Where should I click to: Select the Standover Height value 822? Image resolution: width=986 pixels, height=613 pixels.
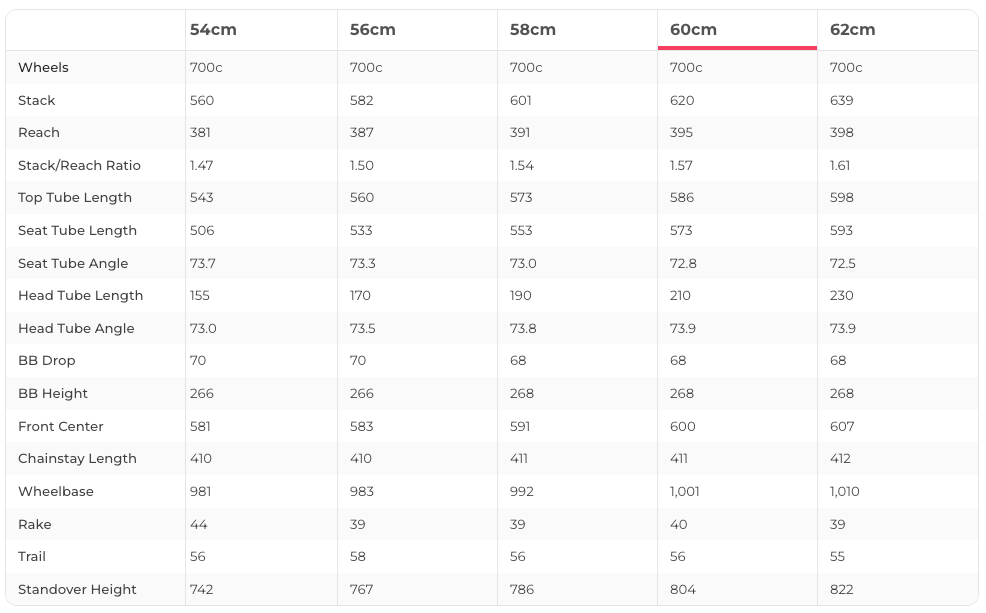[x=842, y=590]
